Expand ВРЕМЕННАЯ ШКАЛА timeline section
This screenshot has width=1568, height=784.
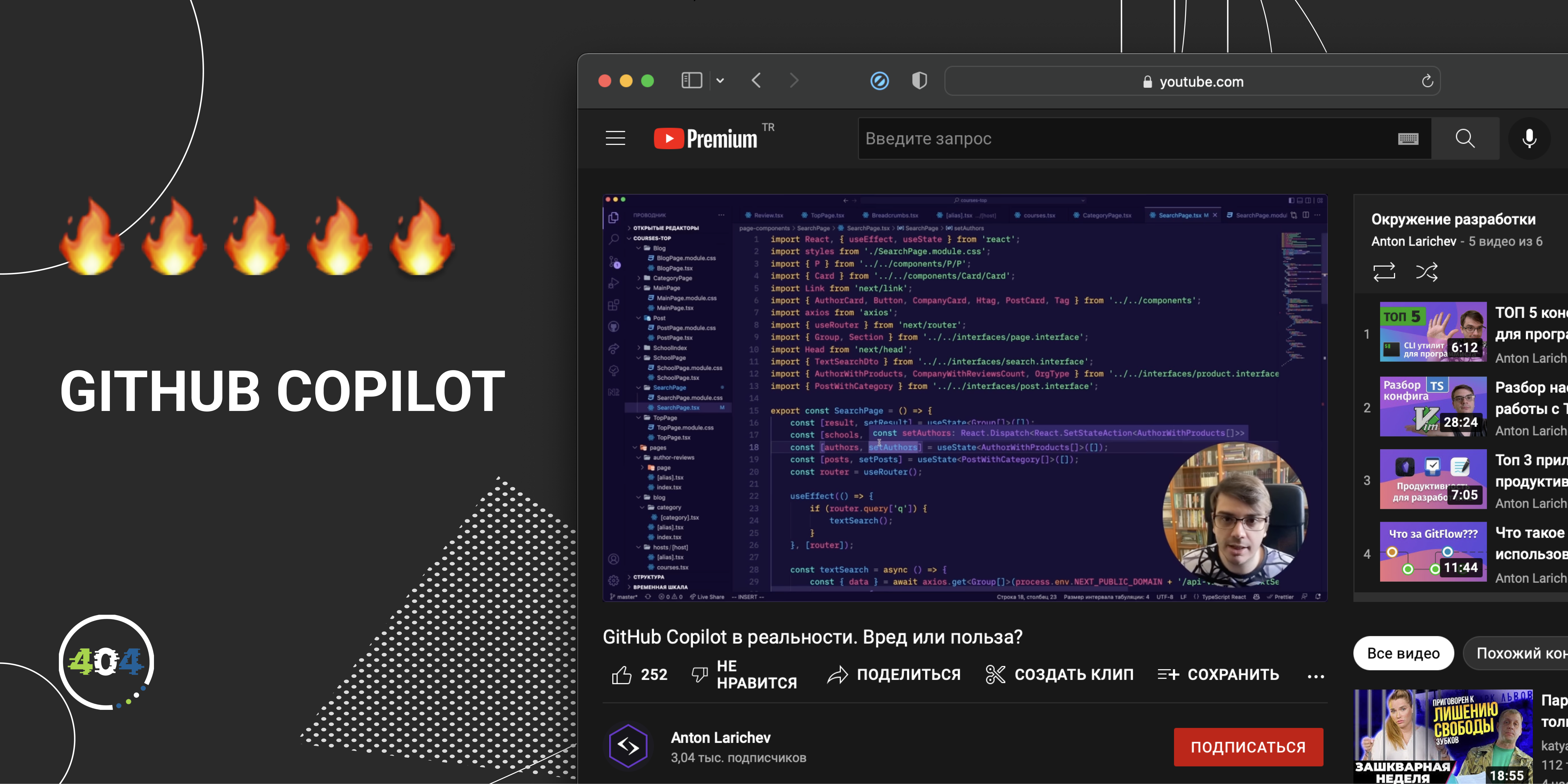(x=659, y=587)
